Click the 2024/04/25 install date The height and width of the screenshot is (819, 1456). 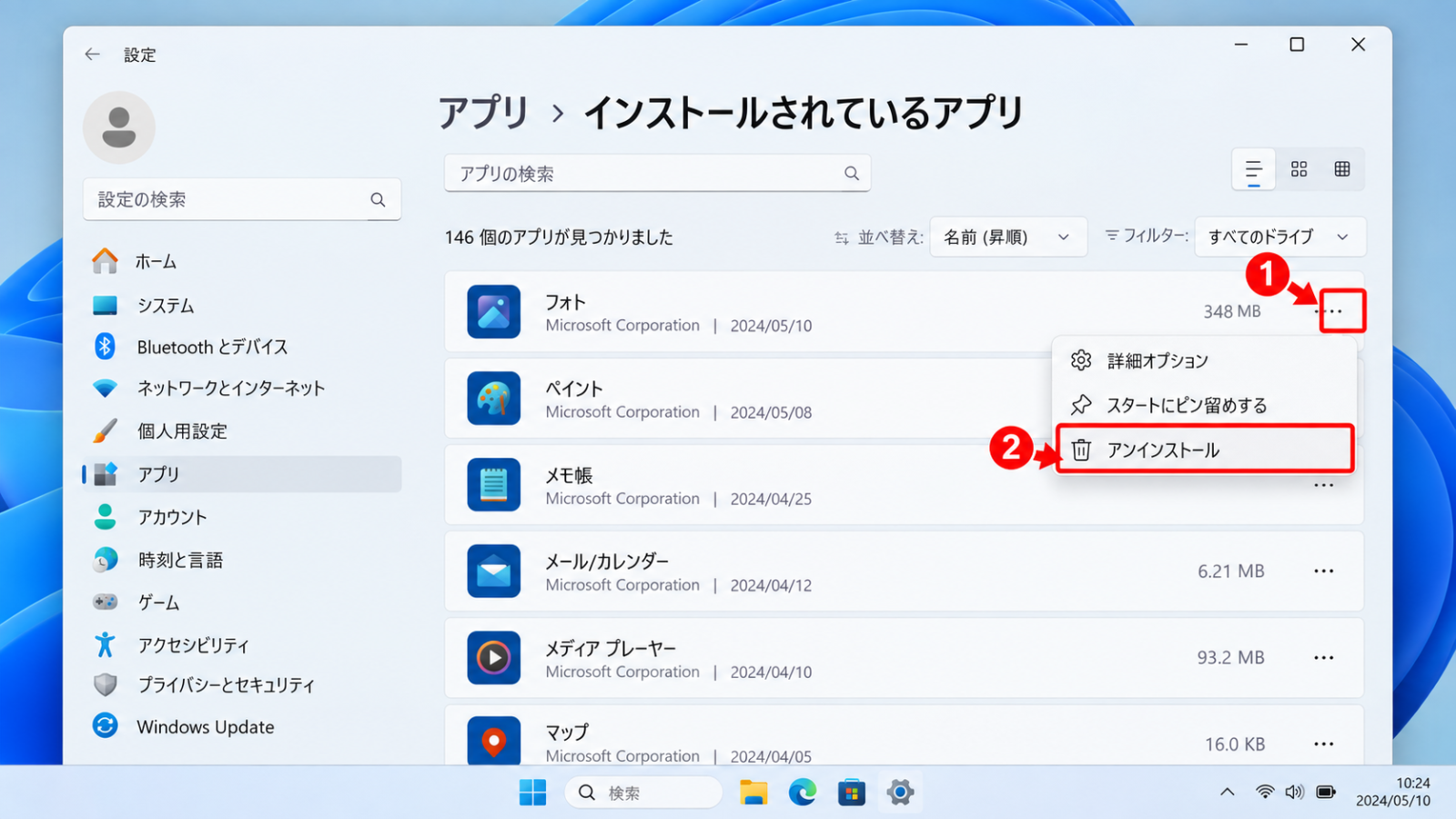tap(771, 499)
